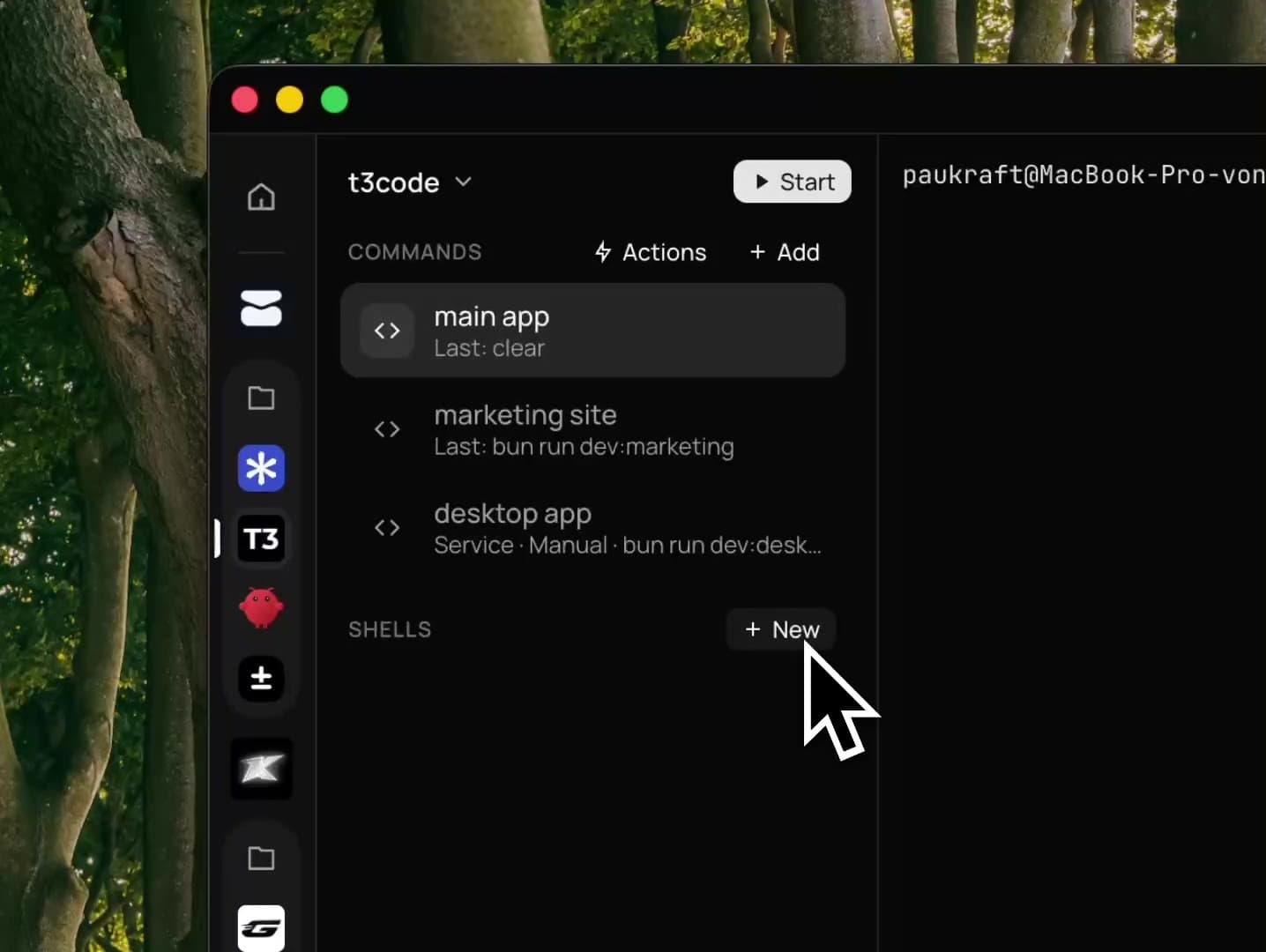Open the Actions lightning menu
This screenshot has width=1266, height=952.
(651, 252)
